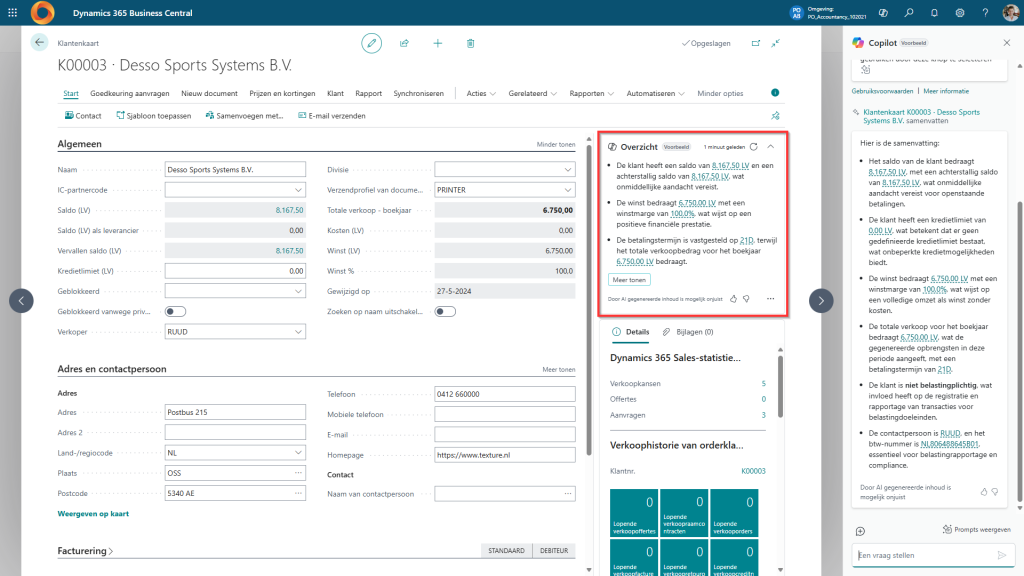Toggle Geblokkeerd vanwege privacy switch
The height and width of the screenshot is (576, 1024).
(175, 312)
